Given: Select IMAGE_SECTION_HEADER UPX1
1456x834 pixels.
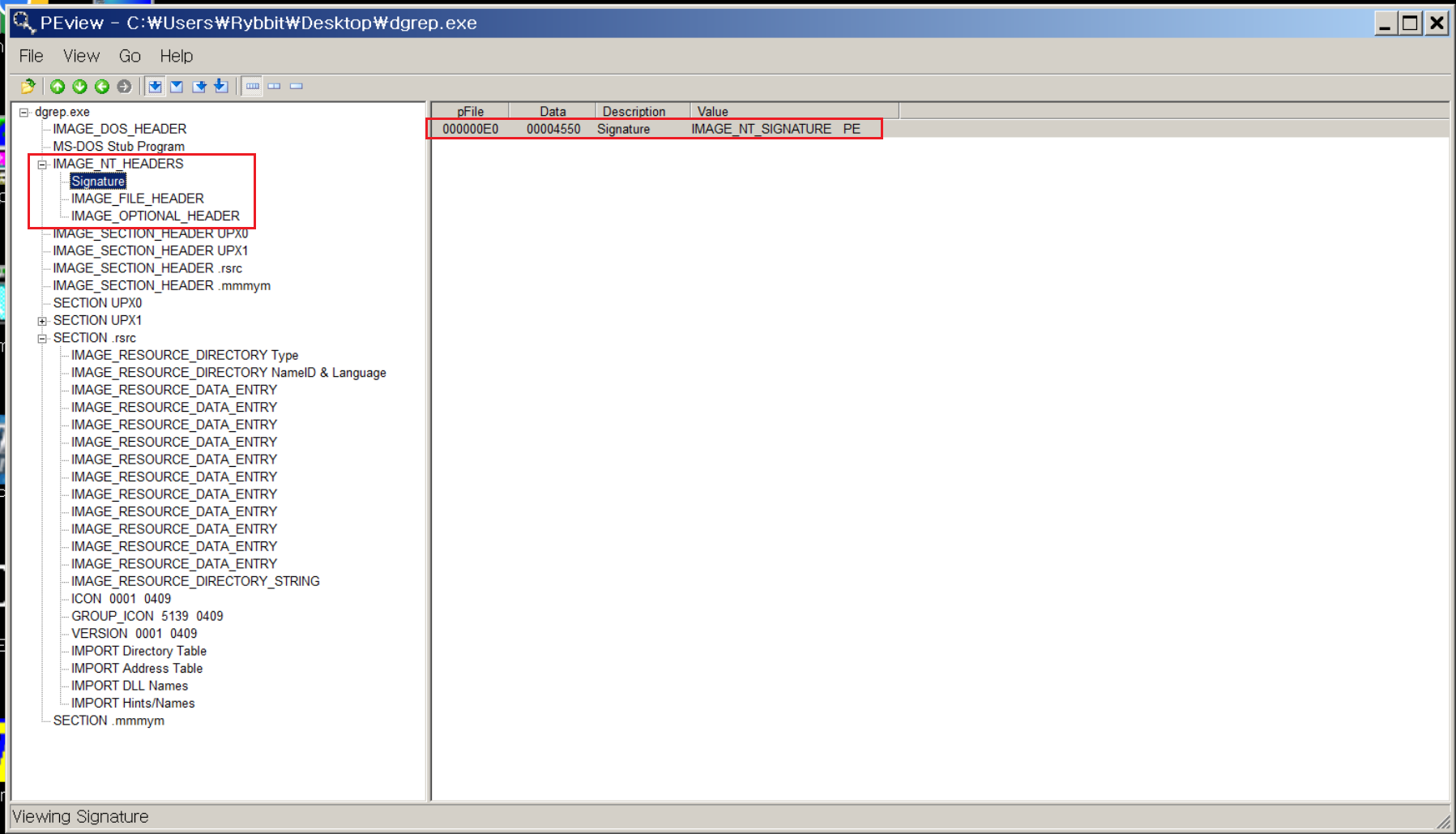Looking at the screenshot, I should [x=151, y=250].
